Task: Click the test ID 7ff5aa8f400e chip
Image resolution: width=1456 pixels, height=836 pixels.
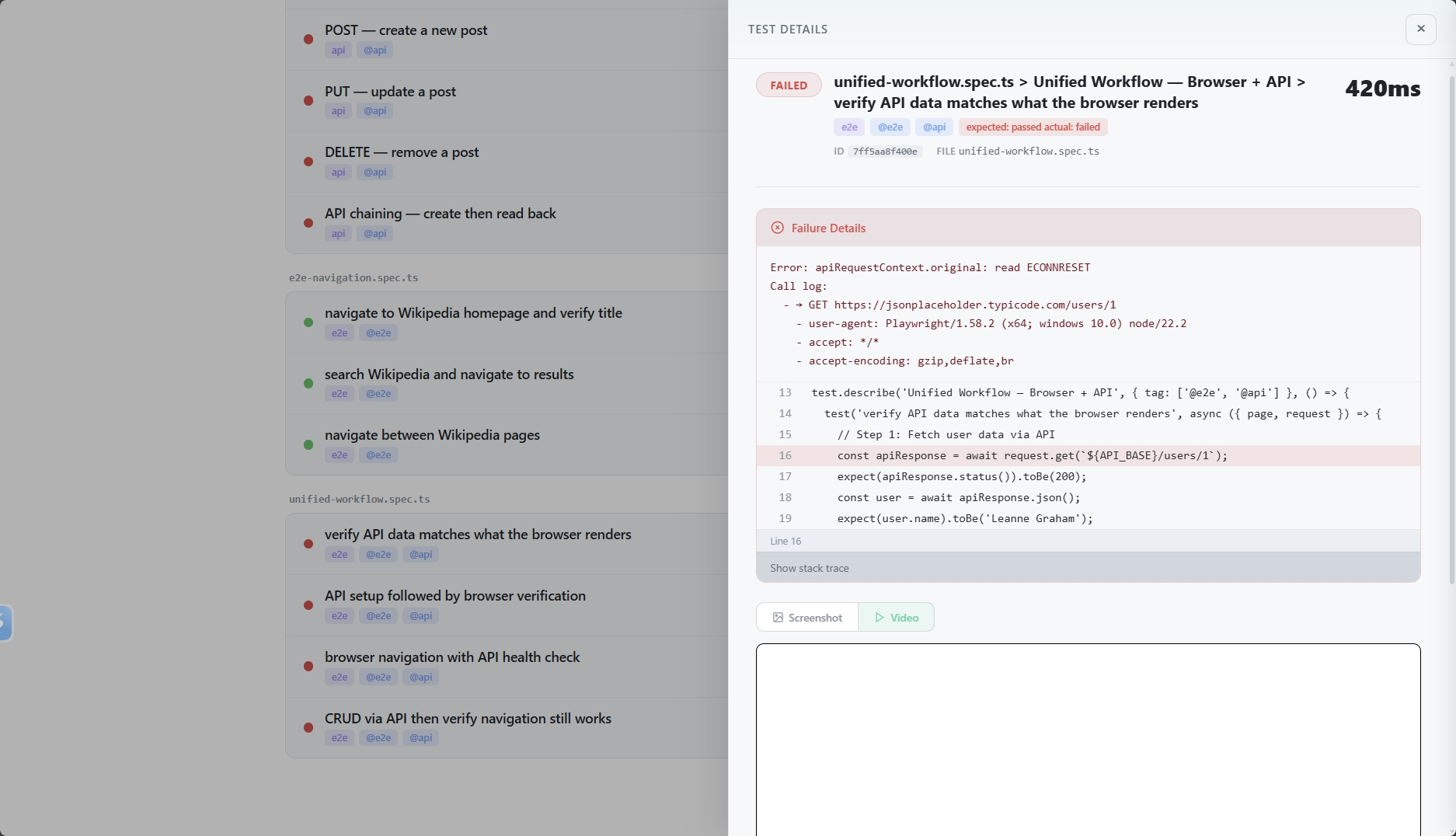Action: coord(885,152)
